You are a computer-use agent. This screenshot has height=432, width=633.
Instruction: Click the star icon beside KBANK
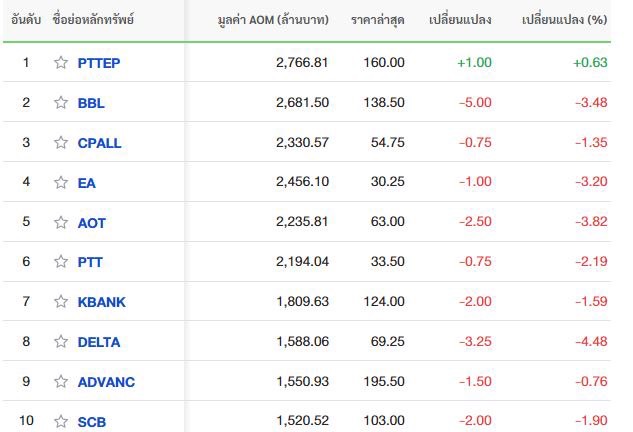click(x=61, y=302)
